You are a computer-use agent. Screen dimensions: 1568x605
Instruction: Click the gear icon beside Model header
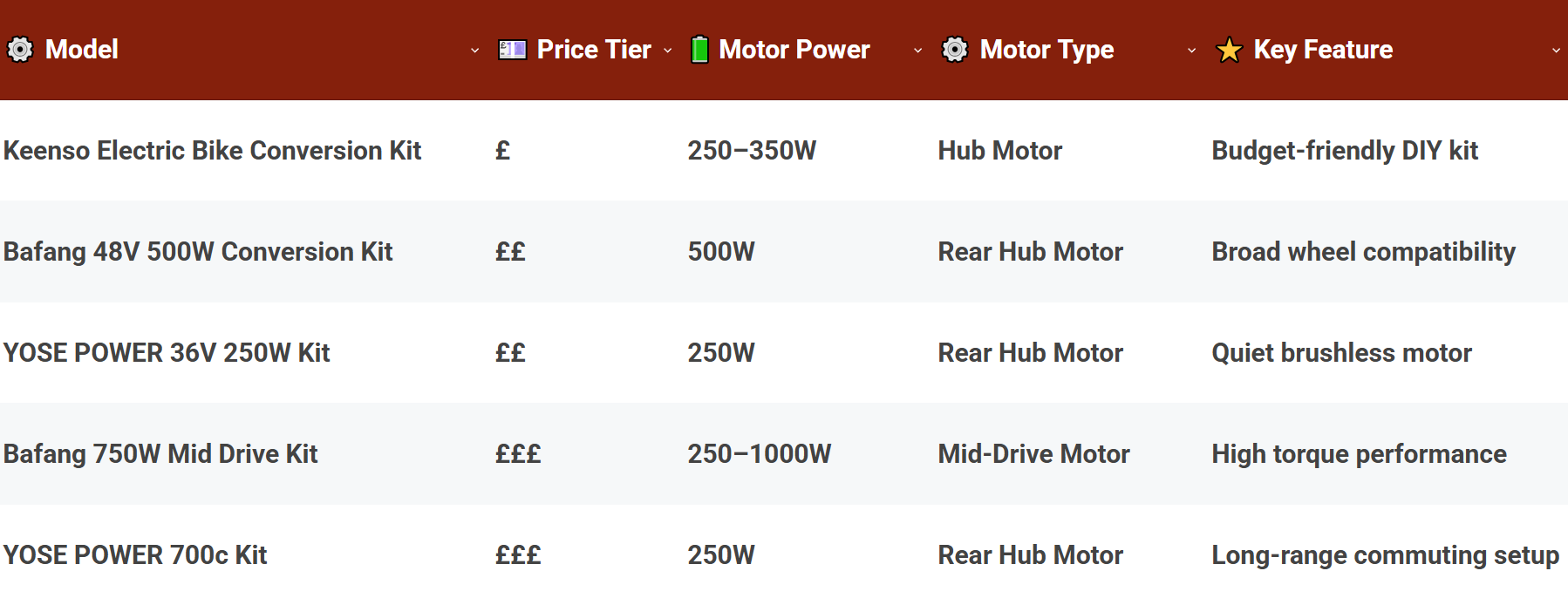[19, 50]
